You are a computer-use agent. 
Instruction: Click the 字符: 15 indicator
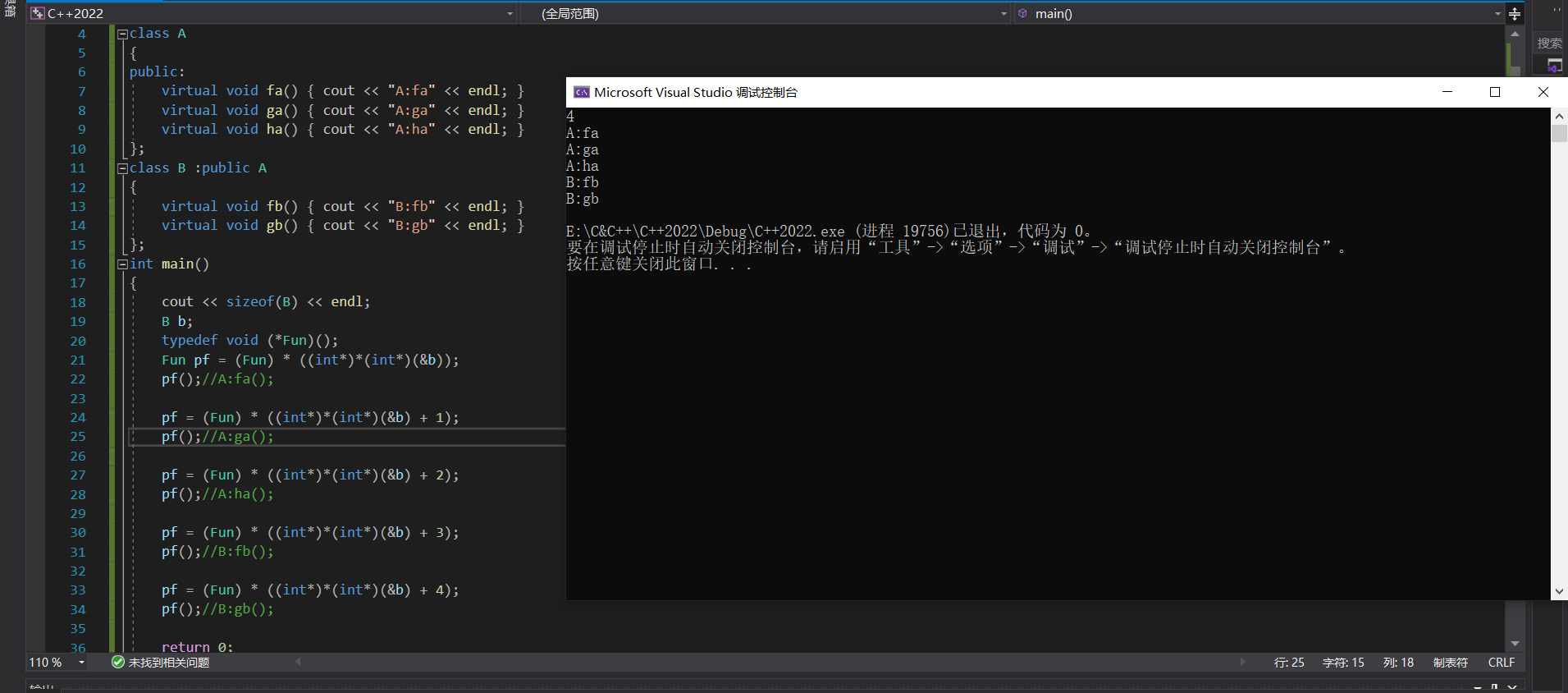(x=1343, y=663)
